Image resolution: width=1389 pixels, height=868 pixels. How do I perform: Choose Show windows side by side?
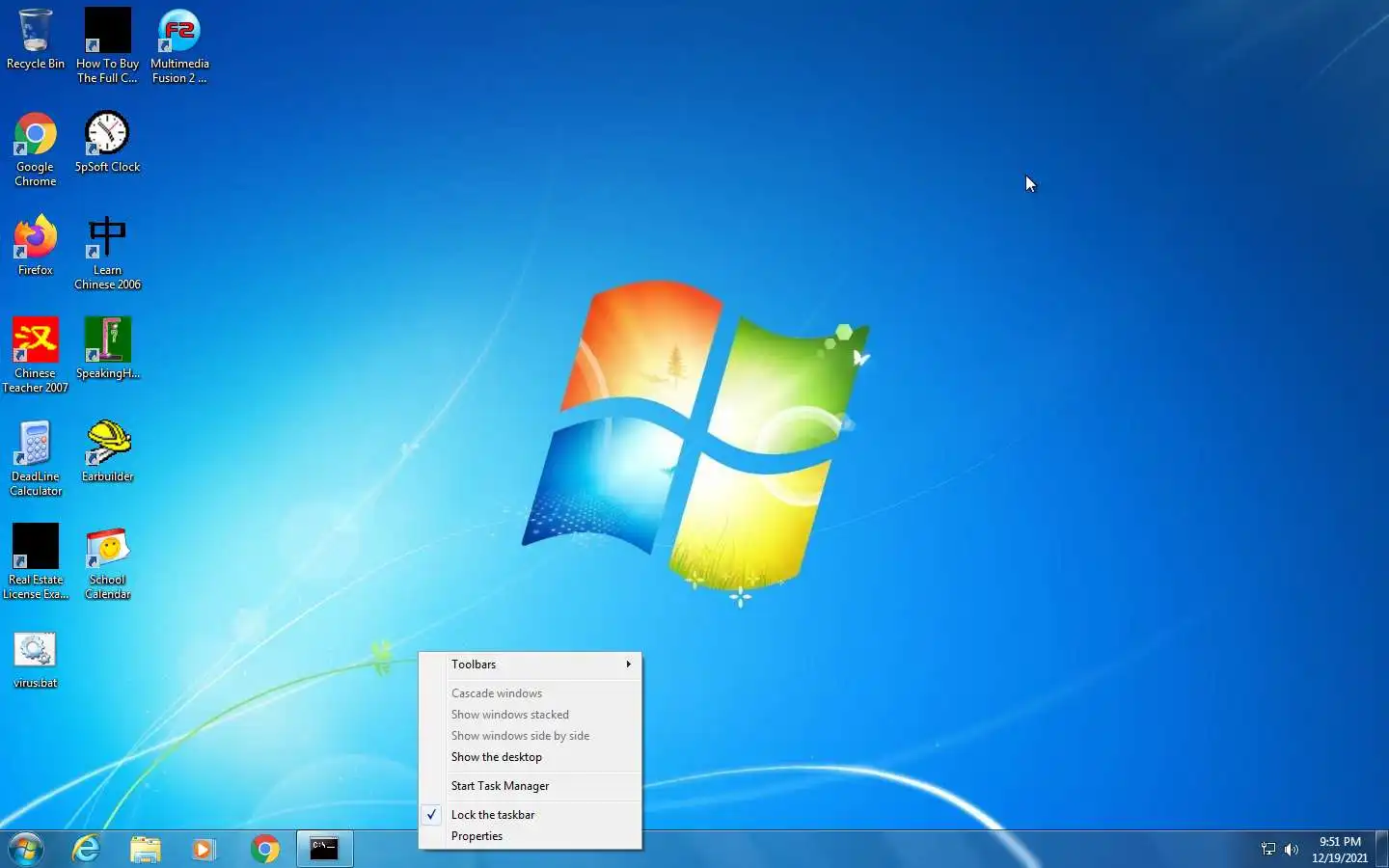click(531, 736)
